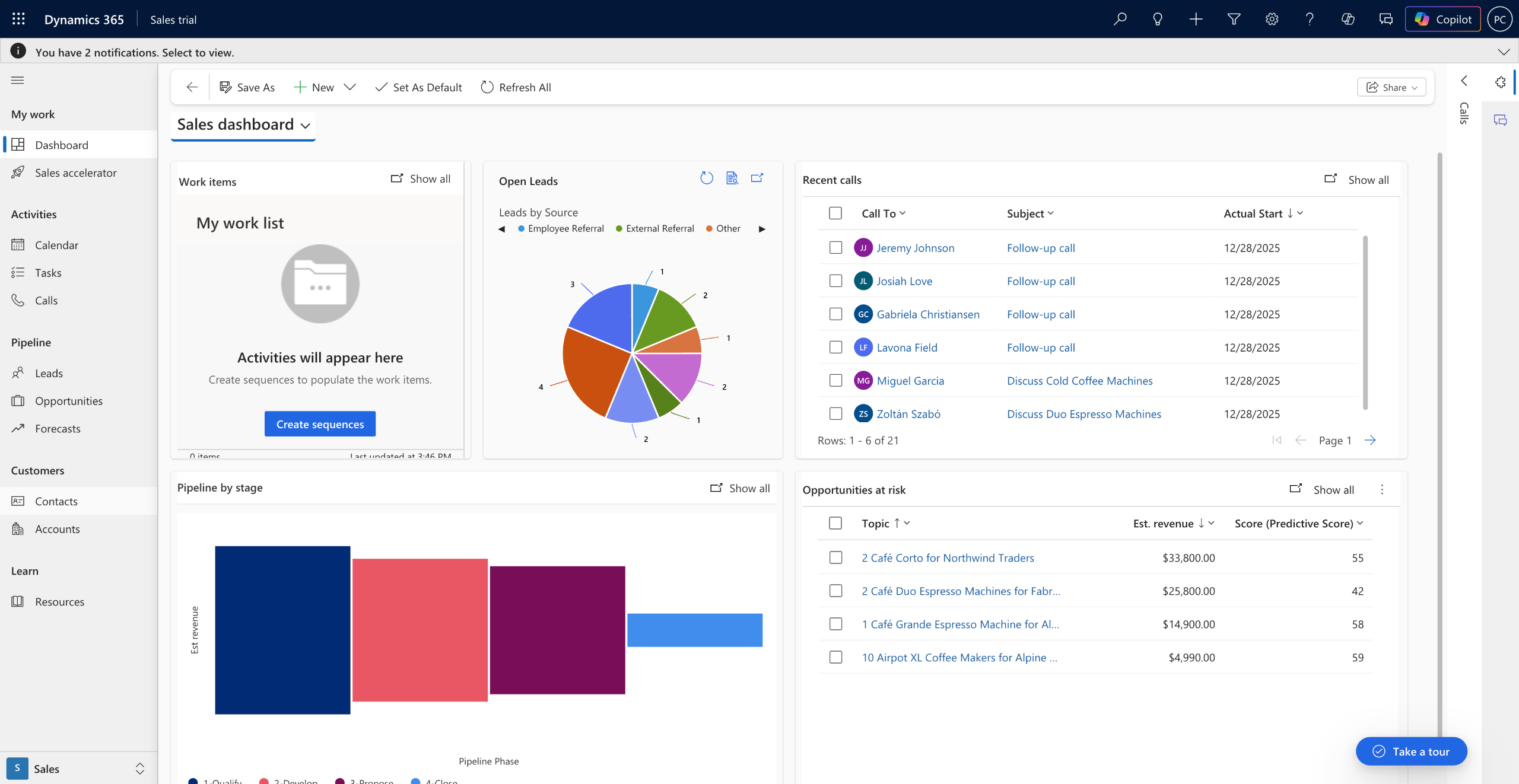Expand the New button dropdown arrow

(350, 87)
